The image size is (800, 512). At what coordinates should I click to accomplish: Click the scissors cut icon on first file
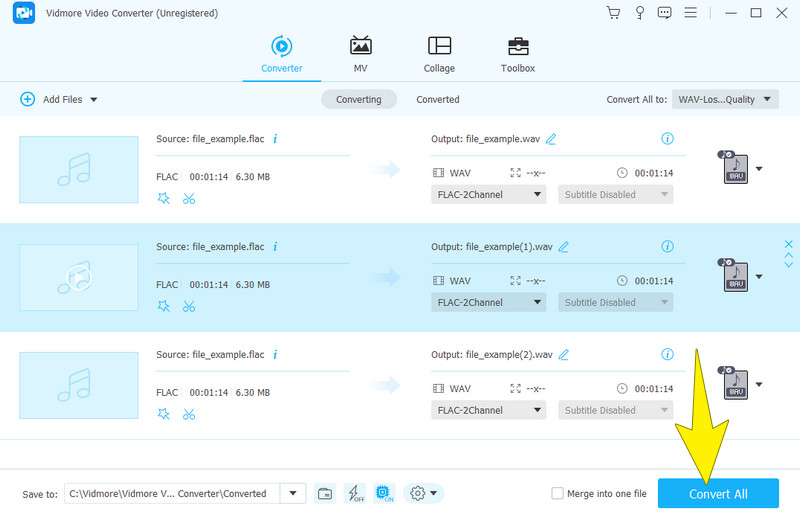coord(189,198)
